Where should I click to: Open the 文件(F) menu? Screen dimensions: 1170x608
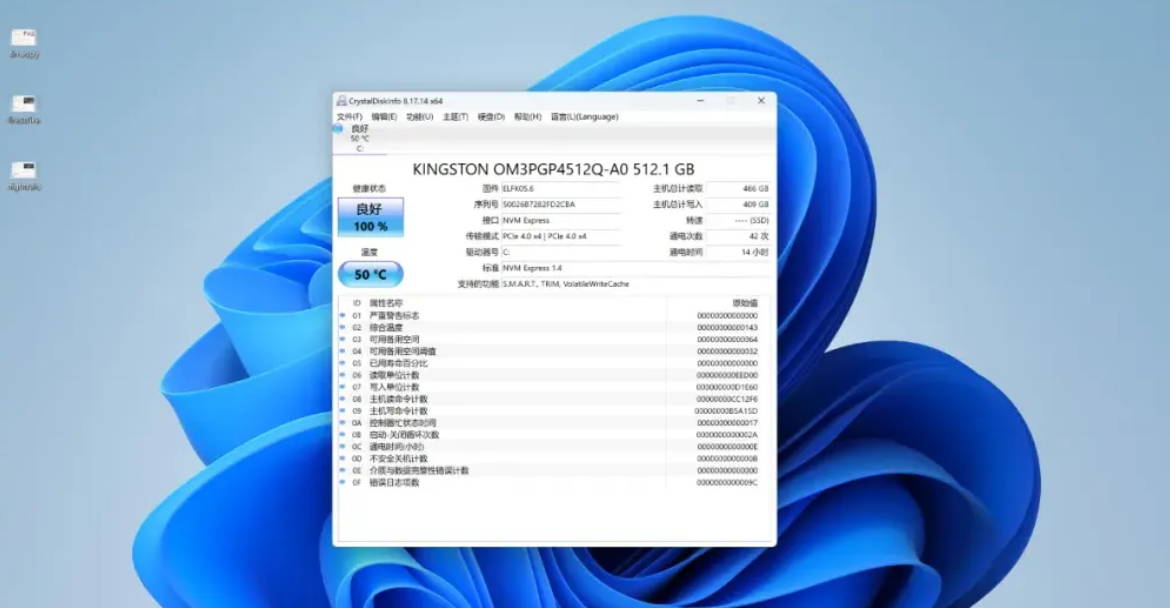point(349,117)
